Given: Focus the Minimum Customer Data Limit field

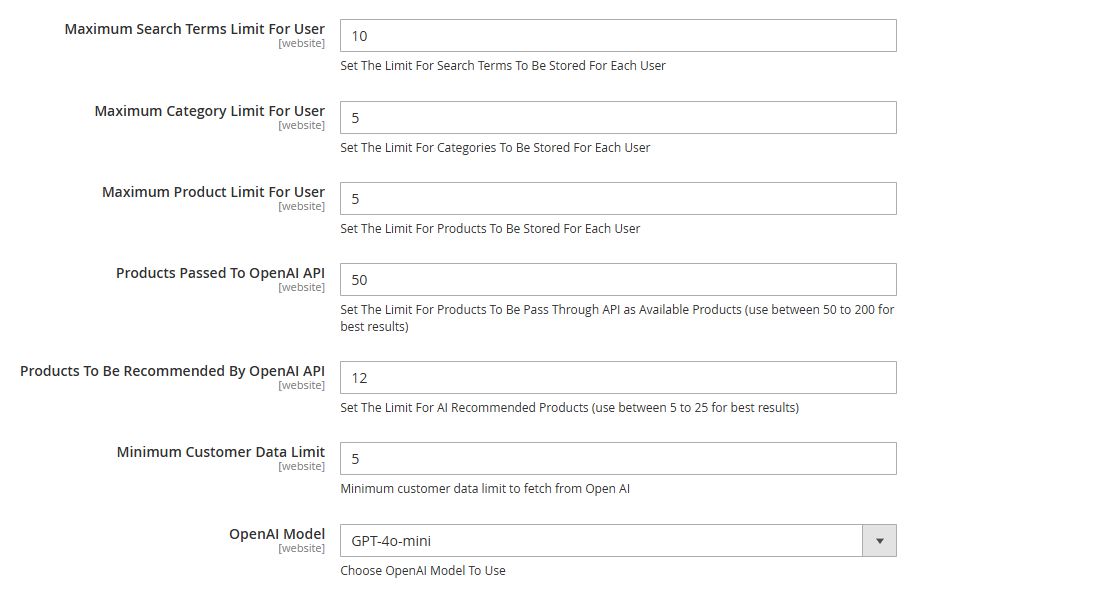Looking at the screenshot, I should point(618,458).
